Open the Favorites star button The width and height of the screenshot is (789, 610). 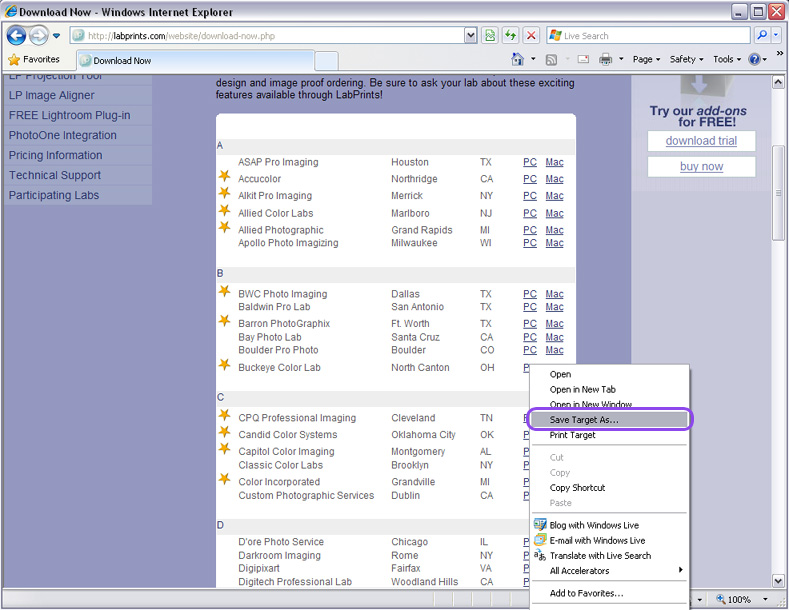pyautogui.click(x=34, y=59)
